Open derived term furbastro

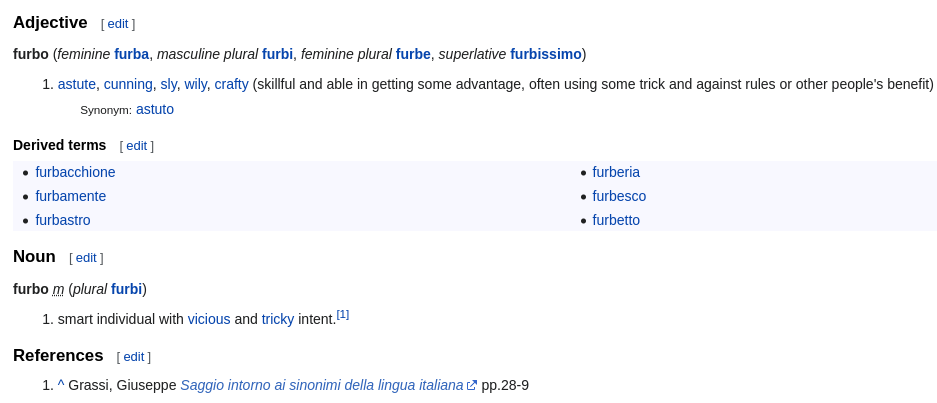click(x=63, y=220)
